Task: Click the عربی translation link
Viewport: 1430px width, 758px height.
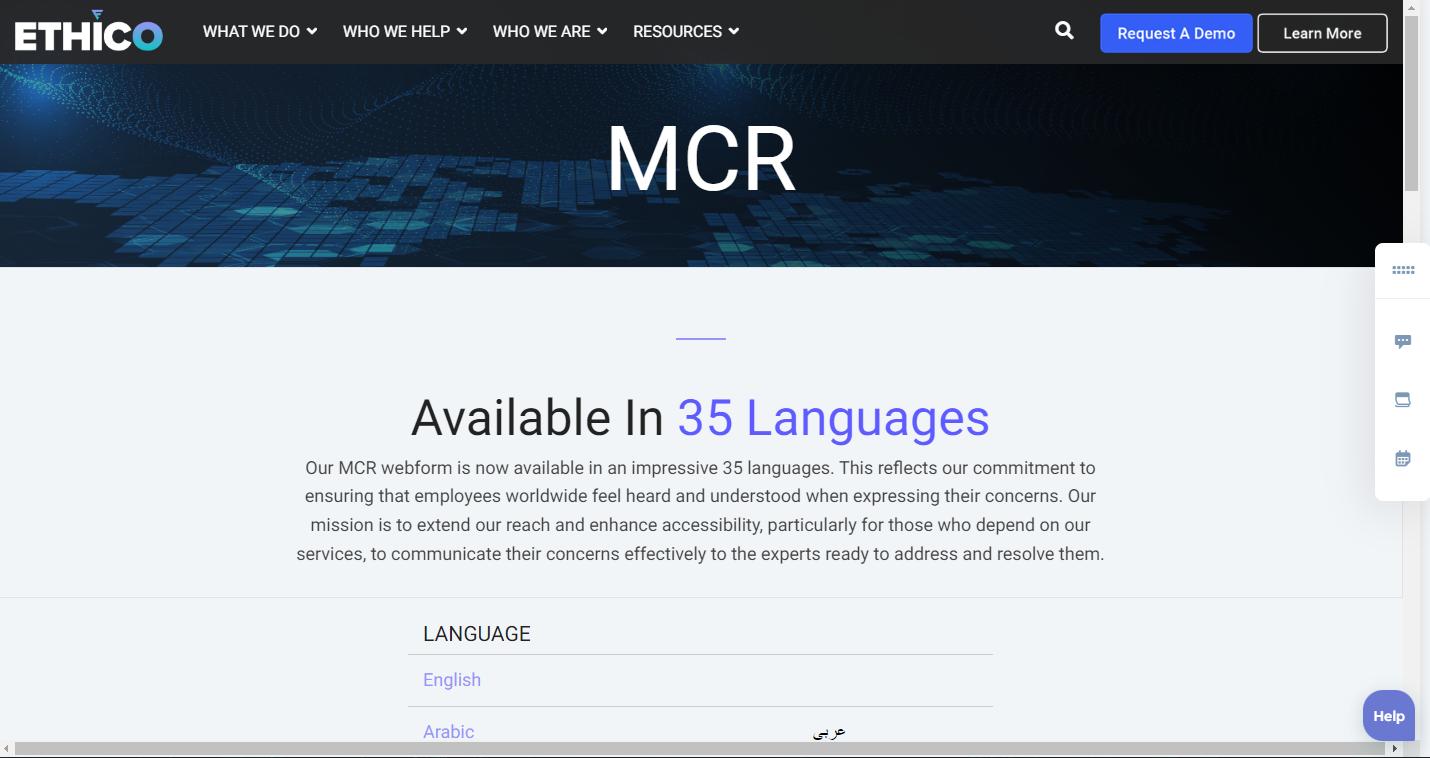Action: (x=829, y=731)
